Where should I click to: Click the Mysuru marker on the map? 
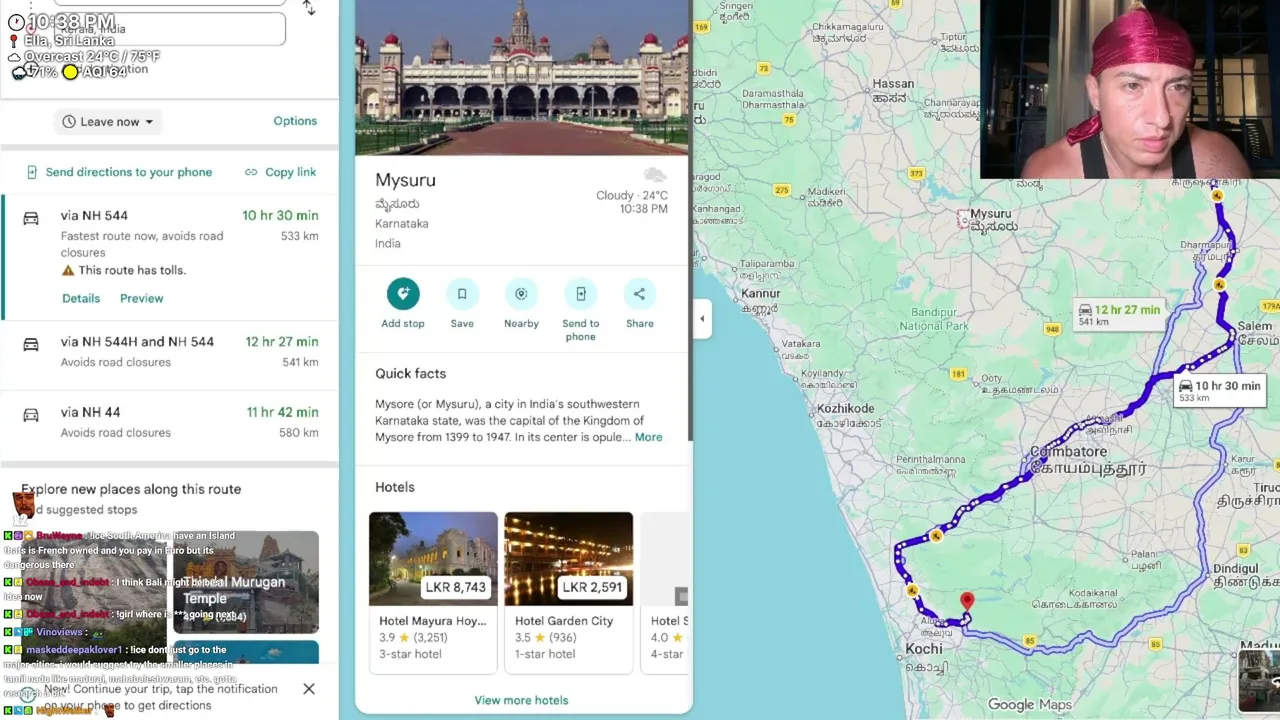[964, 219]
